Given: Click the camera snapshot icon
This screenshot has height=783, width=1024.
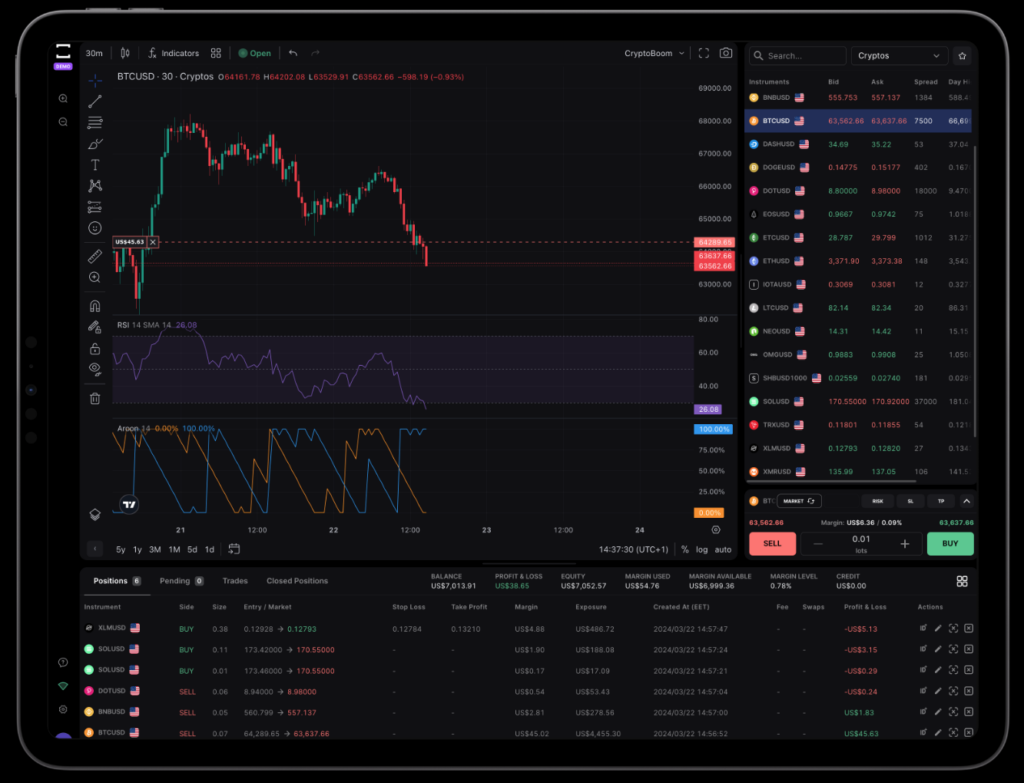Looking at the screenshot, I should coord(727,53).
